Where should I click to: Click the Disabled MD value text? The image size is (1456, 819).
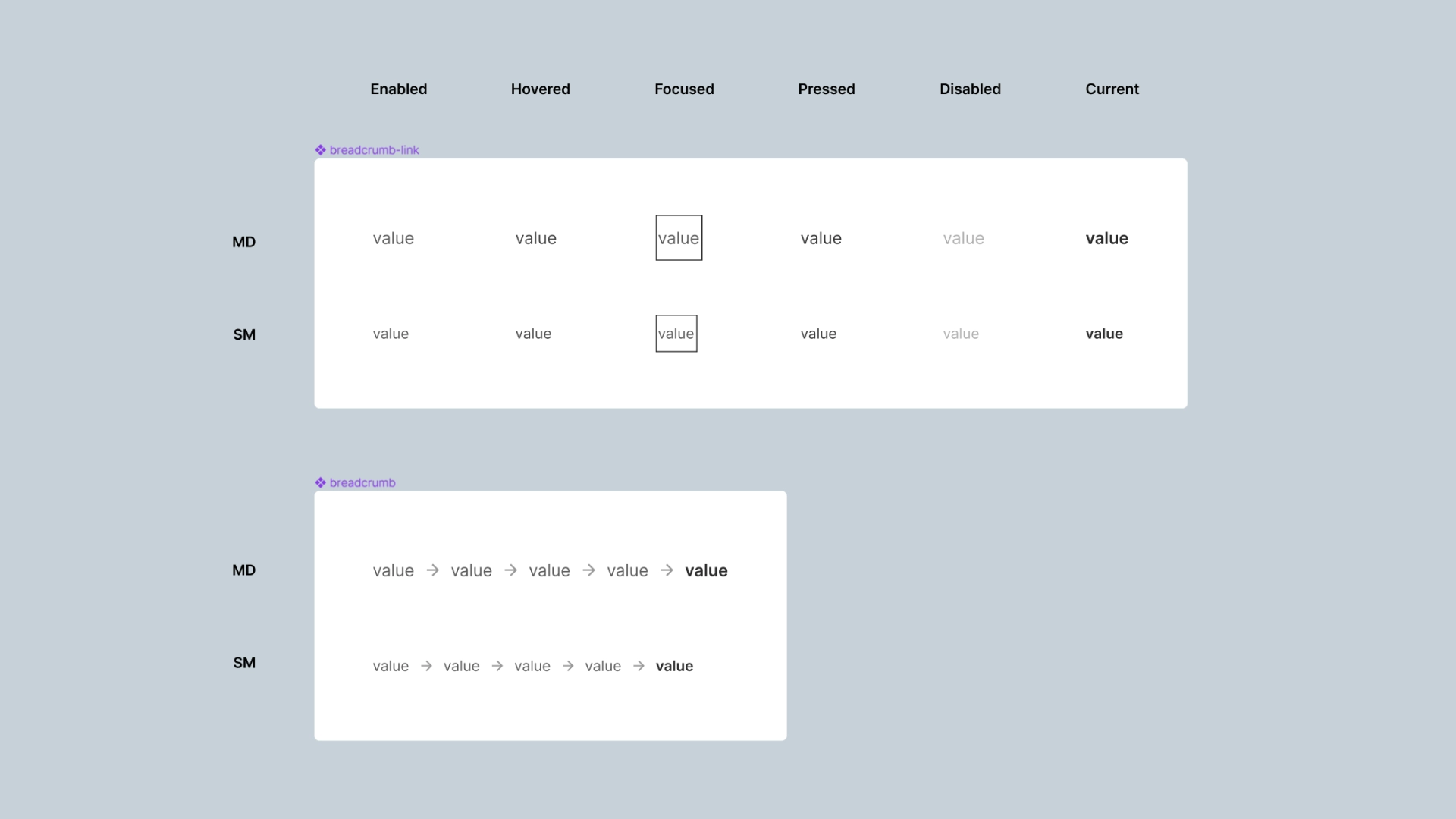point(963,238)
